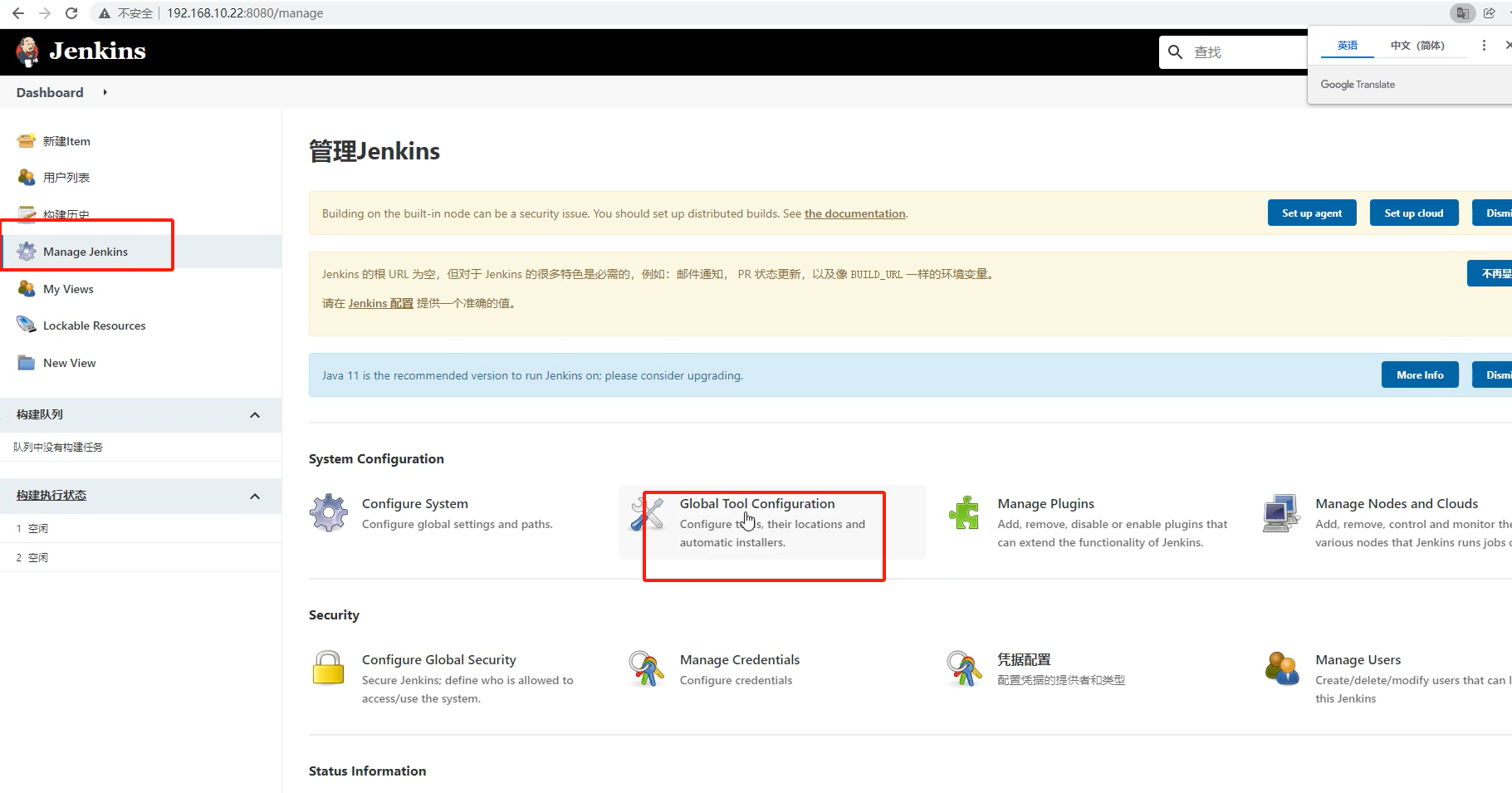Collapse the 构建队列 panel
1512x793 pixels.
click(x=255, y=415)
